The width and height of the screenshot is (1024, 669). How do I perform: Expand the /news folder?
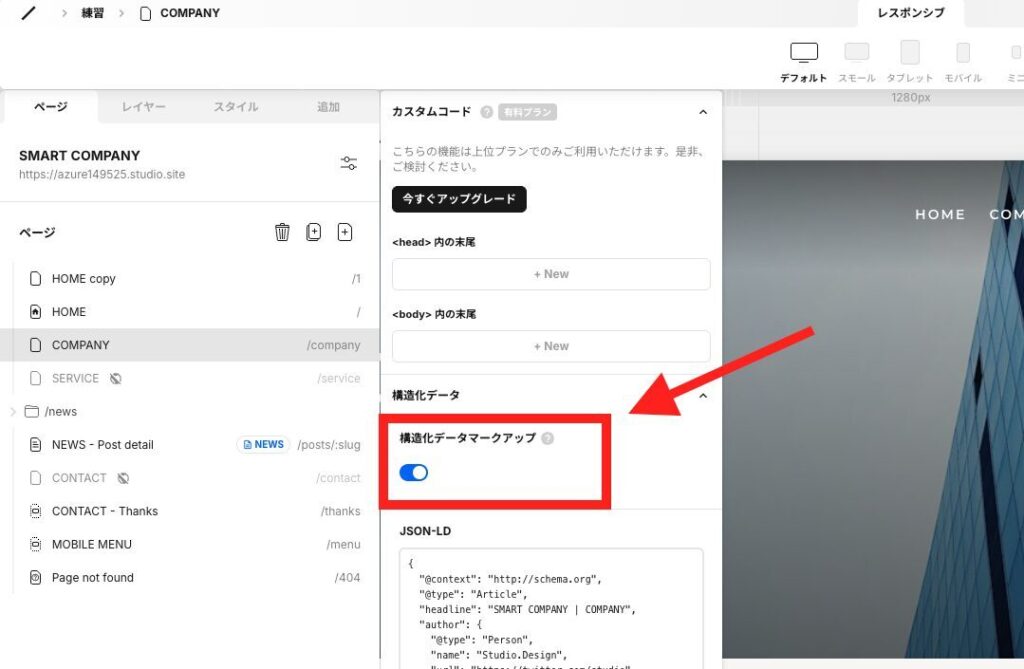(13, 412)
